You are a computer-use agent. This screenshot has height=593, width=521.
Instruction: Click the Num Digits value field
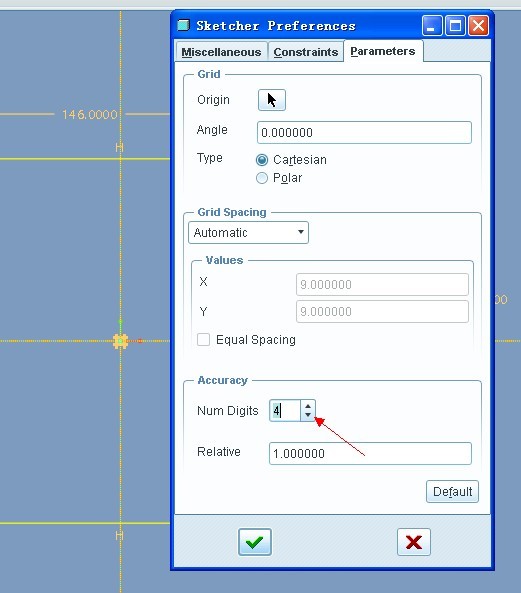[x=285, y=410]
